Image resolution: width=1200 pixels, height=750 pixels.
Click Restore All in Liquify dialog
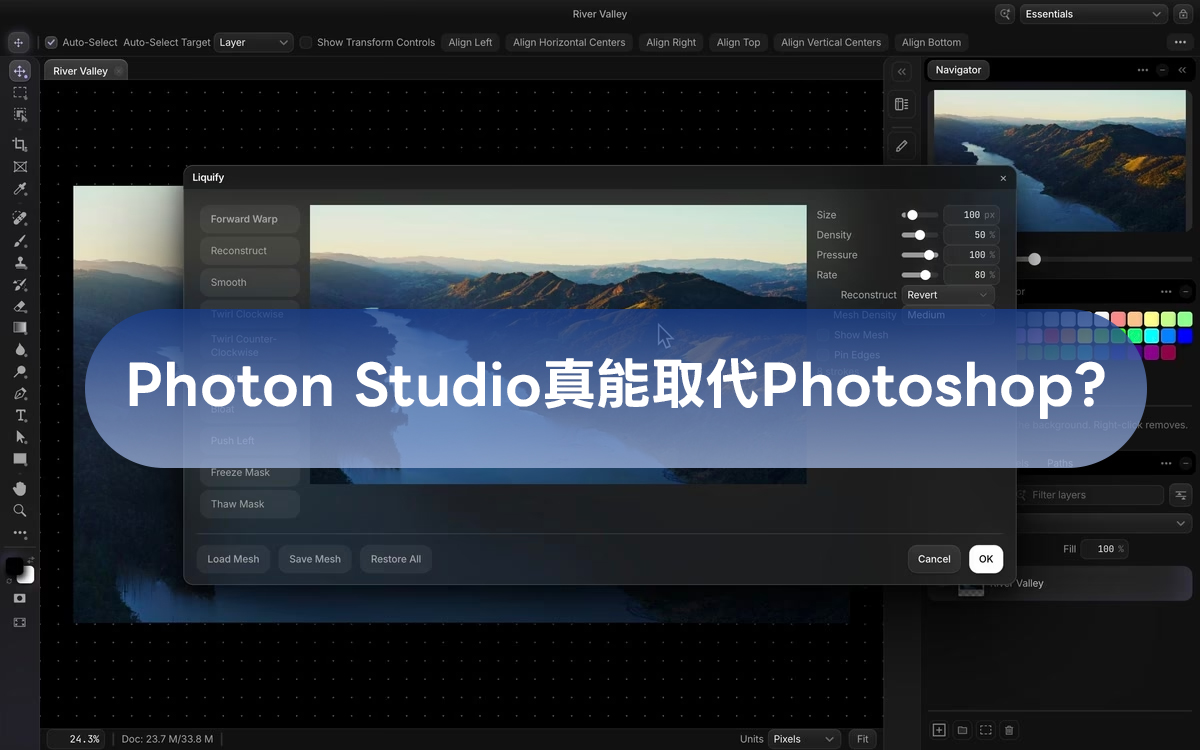(396, 559)
